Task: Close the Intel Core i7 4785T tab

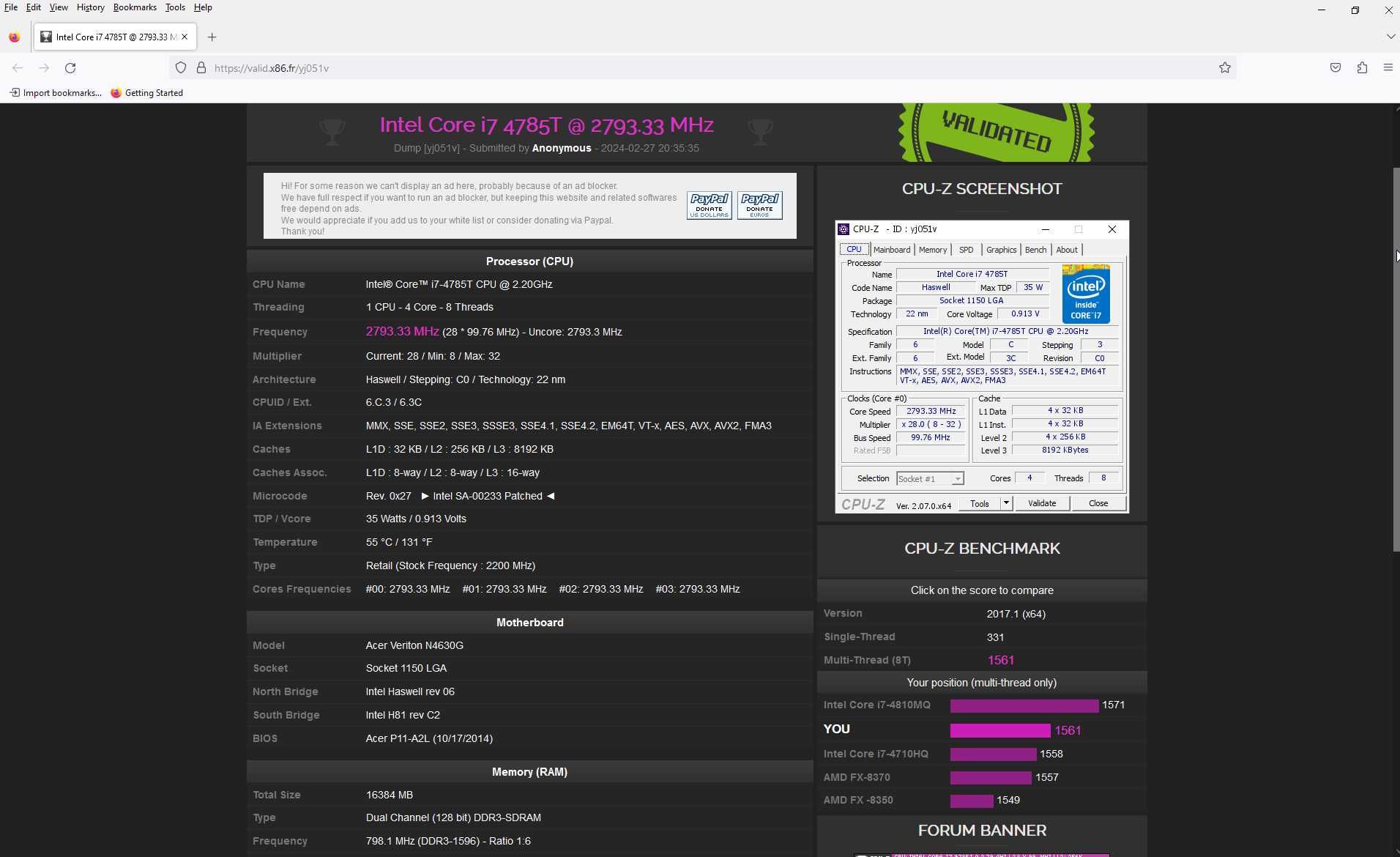Action: pyautogui.click(x=185, y=37)
